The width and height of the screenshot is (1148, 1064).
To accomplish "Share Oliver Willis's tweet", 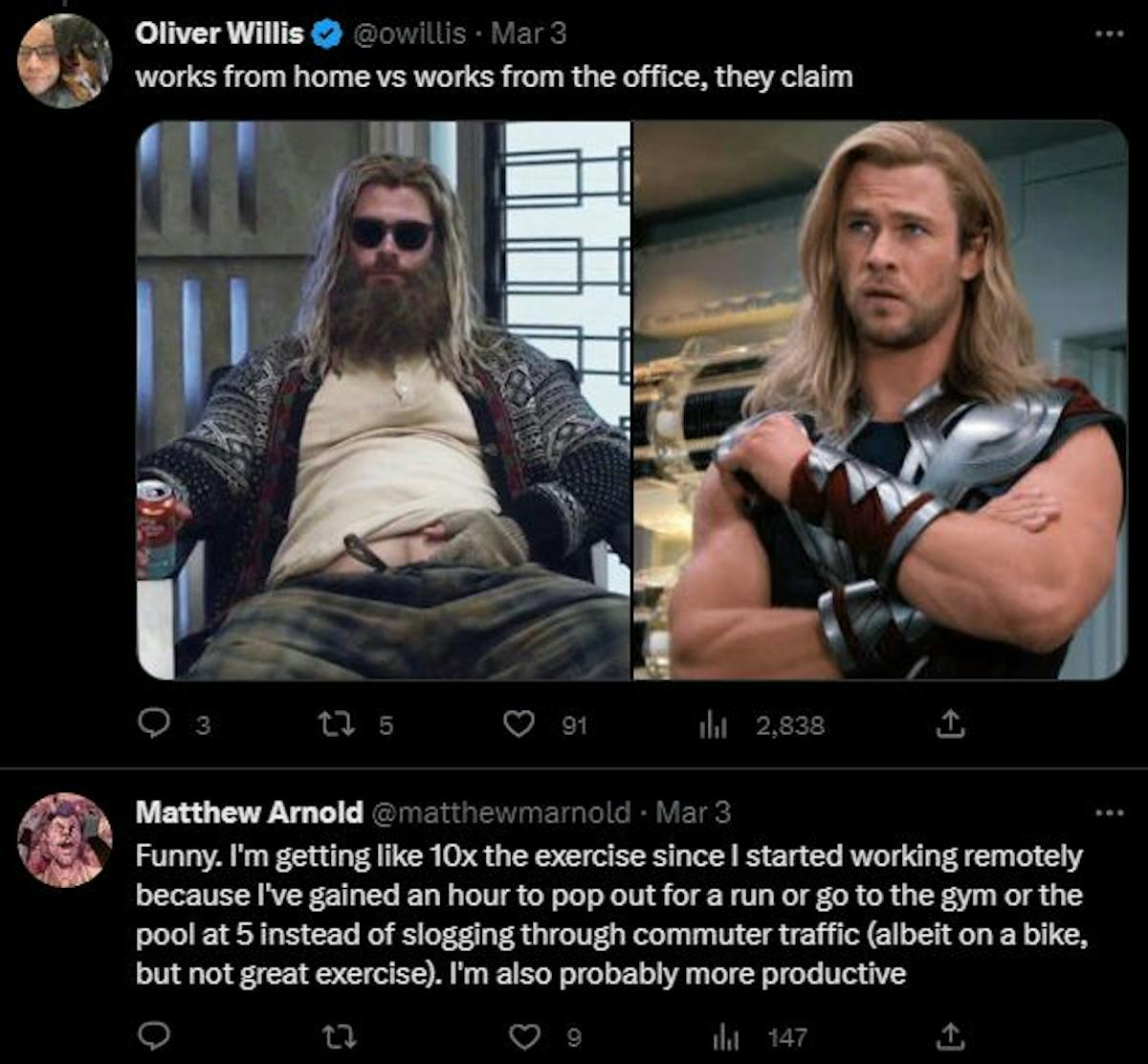I will (948, 726).
